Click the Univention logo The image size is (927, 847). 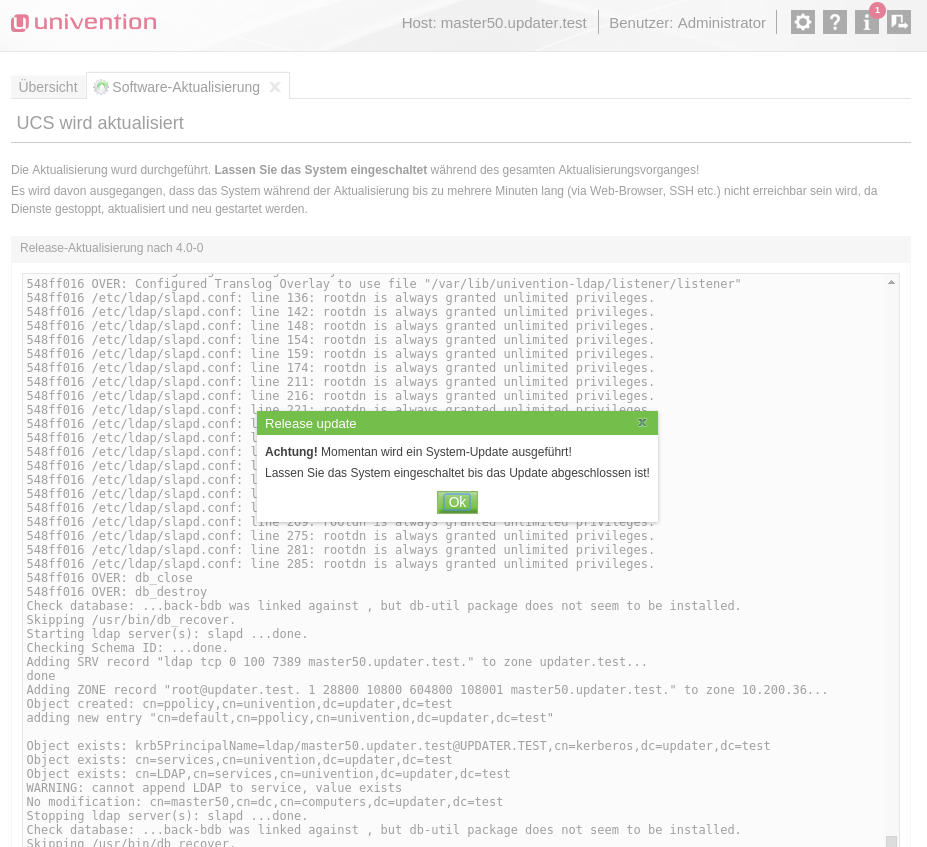84,22
